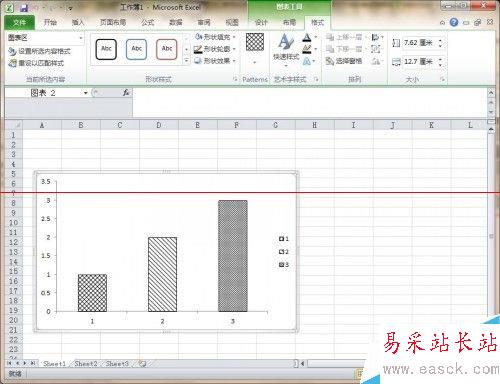Apply the red outline Abc shape style
Screen dimensions: 500x384
click(166, 49)
